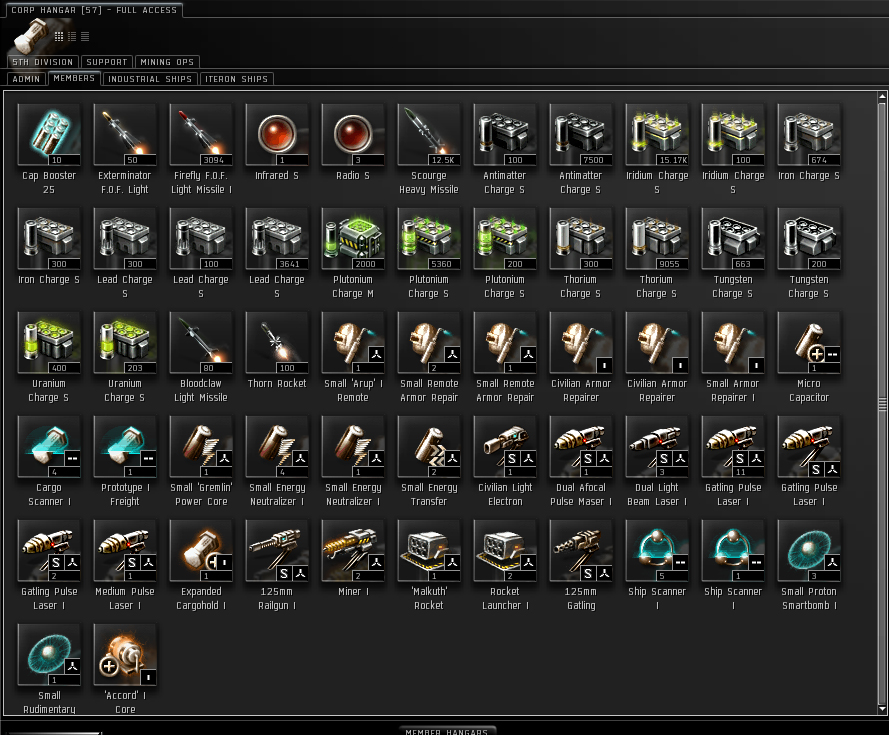Image resolution: width=889 pixels, height=735 pixels.
Task: Select Small 'Gremlin' Power Core
Action: click(x=201, y=447)
